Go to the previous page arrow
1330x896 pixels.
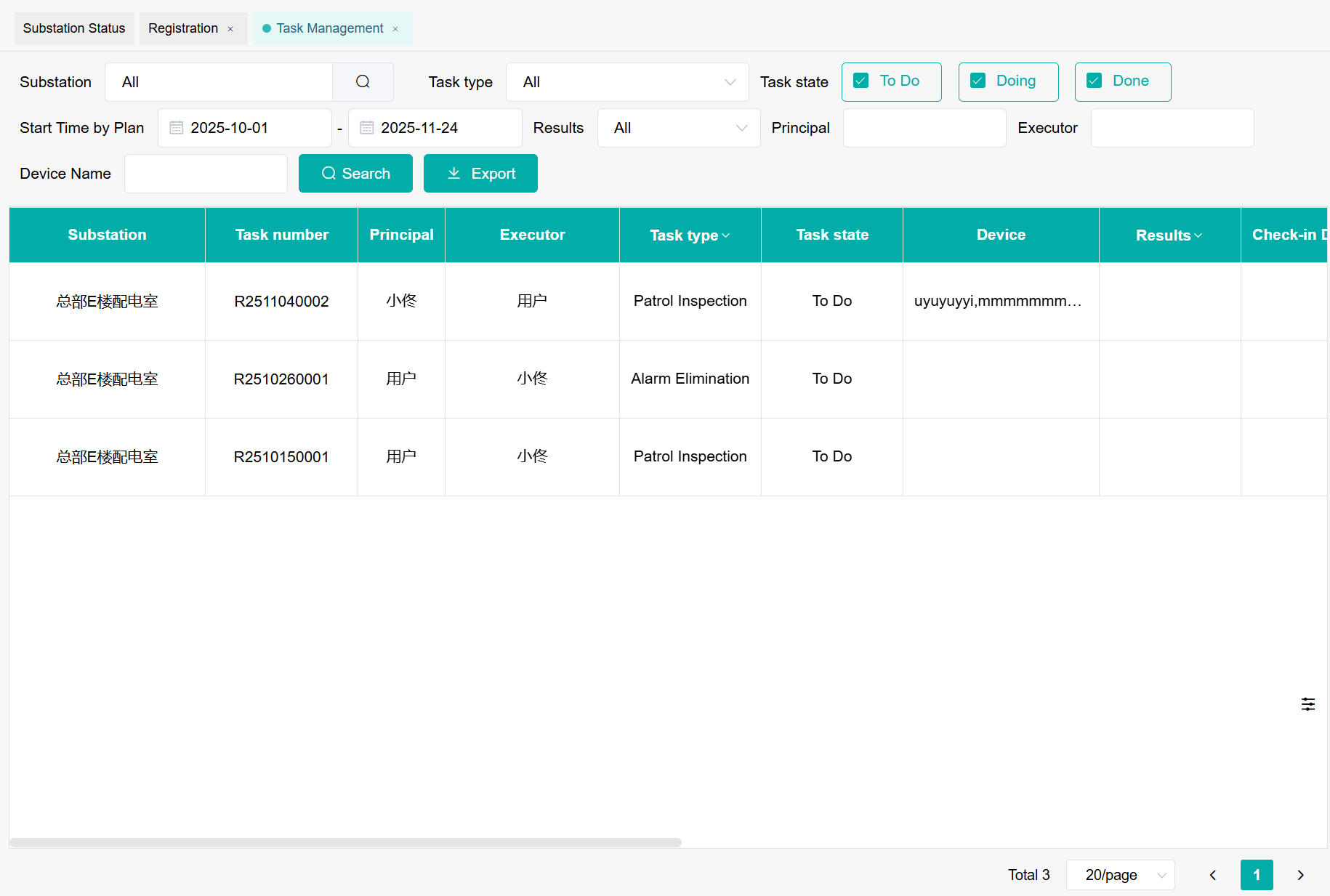(1212, 875)
